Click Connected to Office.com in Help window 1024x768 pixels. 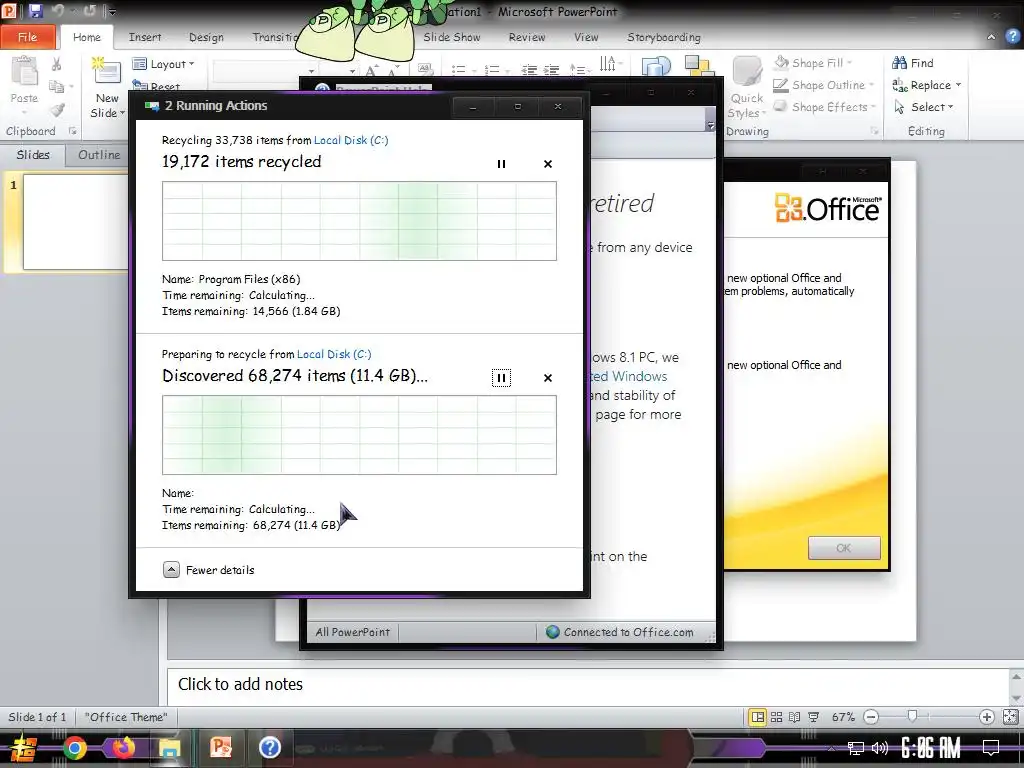(620, 632)
